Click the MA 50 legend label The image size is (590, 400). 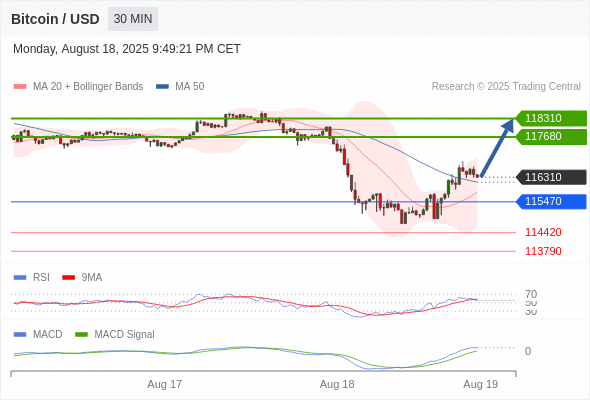point(190,87)
